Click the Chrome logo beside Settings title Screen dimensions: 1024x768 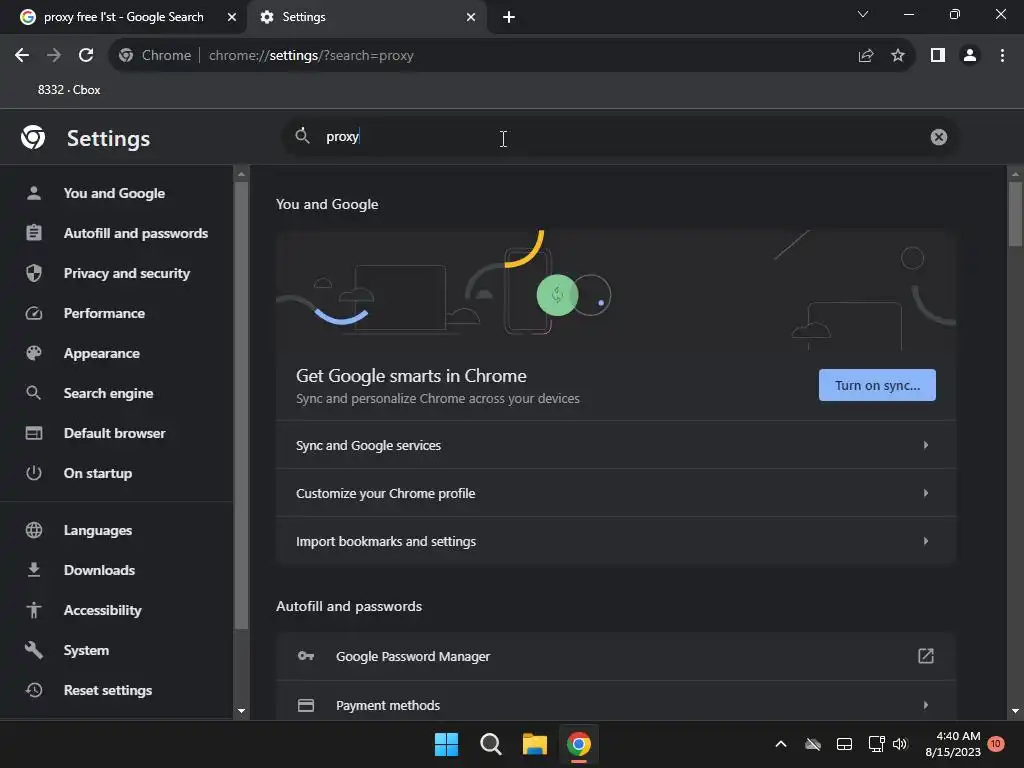click(33, 138)
